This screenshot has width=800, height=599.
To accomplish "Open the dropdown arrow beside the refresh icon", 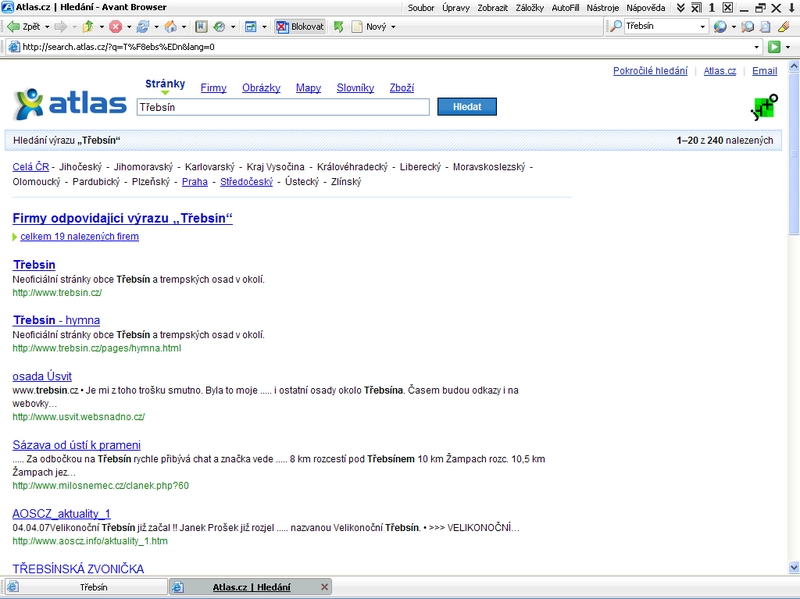I will (157, 27).
